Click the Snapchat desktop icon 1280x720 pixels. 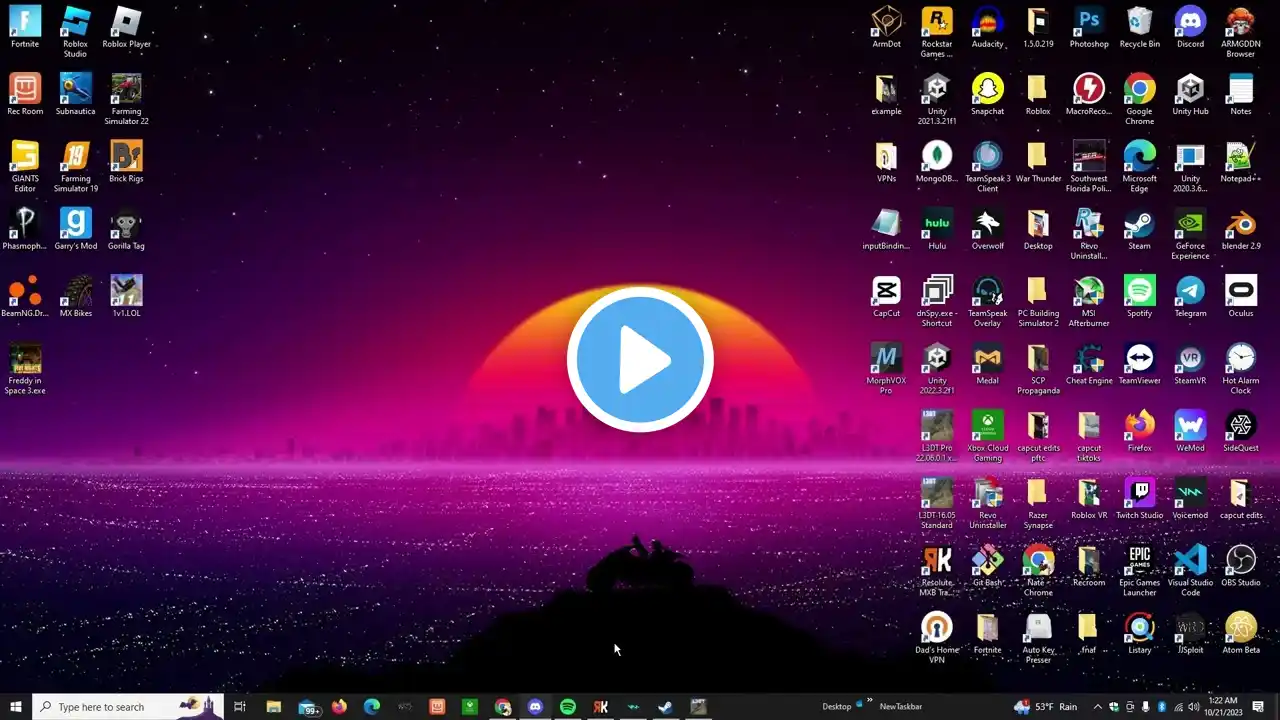pos(988,94)
